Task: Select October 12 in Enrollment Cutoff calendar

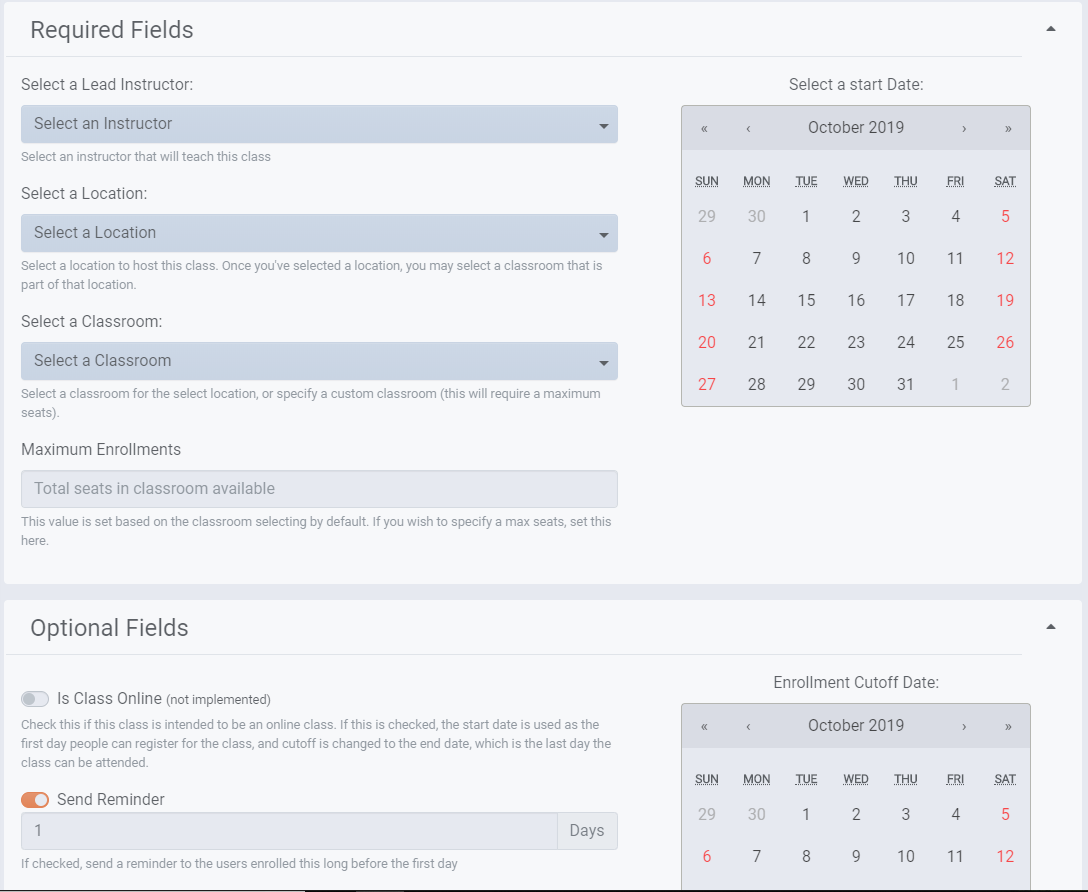Action: click(1005, 857)
